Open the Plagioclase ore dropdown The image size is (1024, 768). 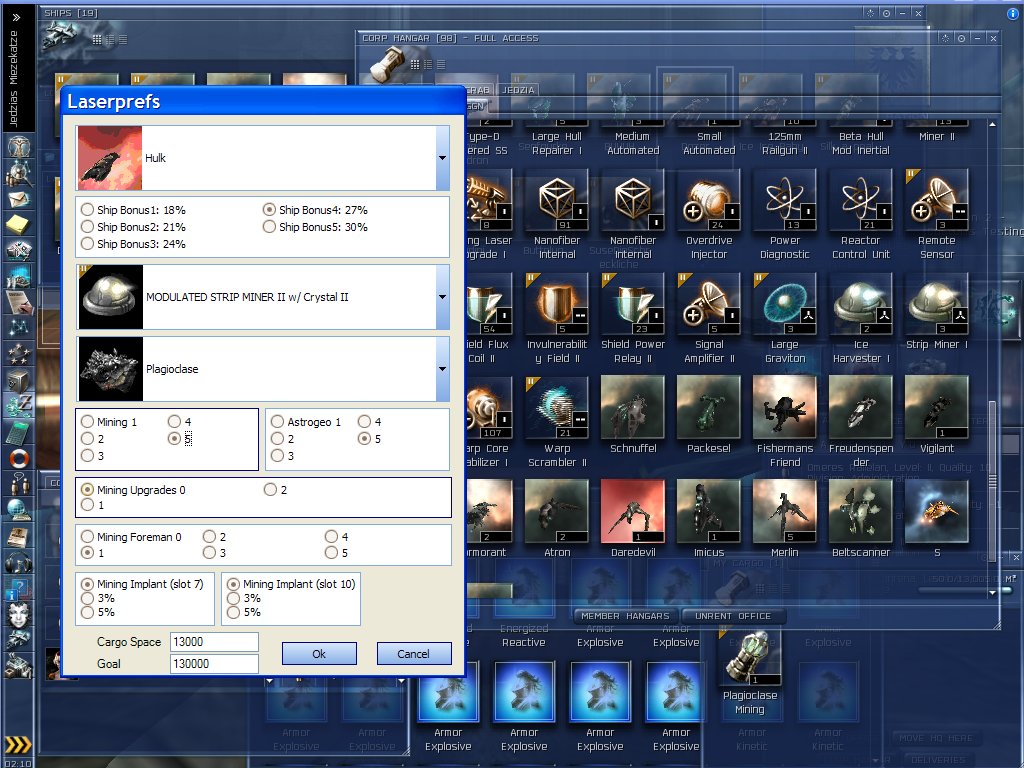pos(442,369)
